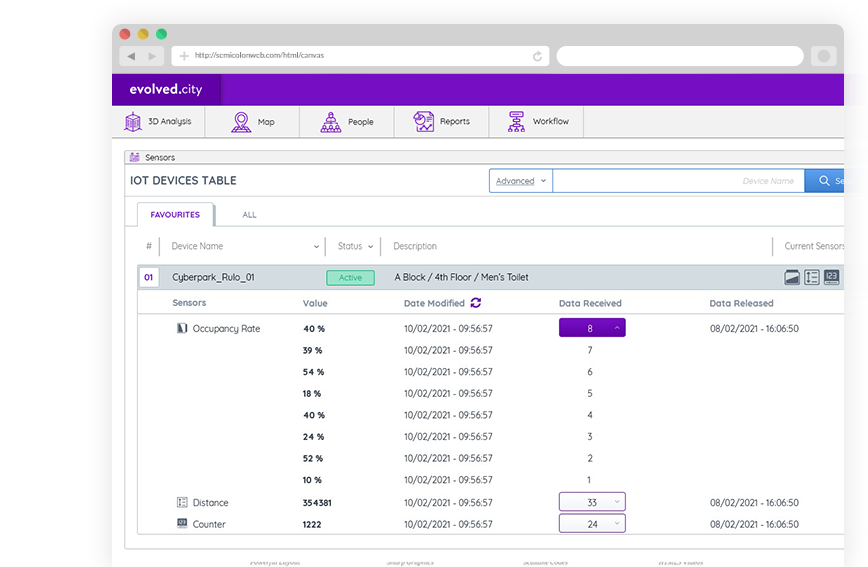Select data received entry 1

pos(589,480)
